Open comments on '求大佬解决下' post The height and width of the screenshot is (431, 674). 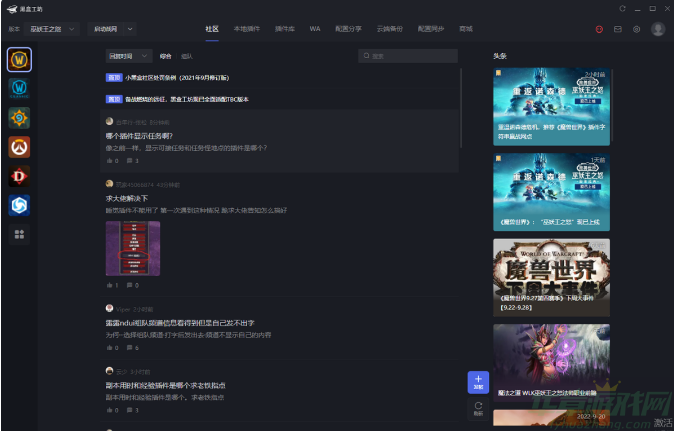coord(132,285)
